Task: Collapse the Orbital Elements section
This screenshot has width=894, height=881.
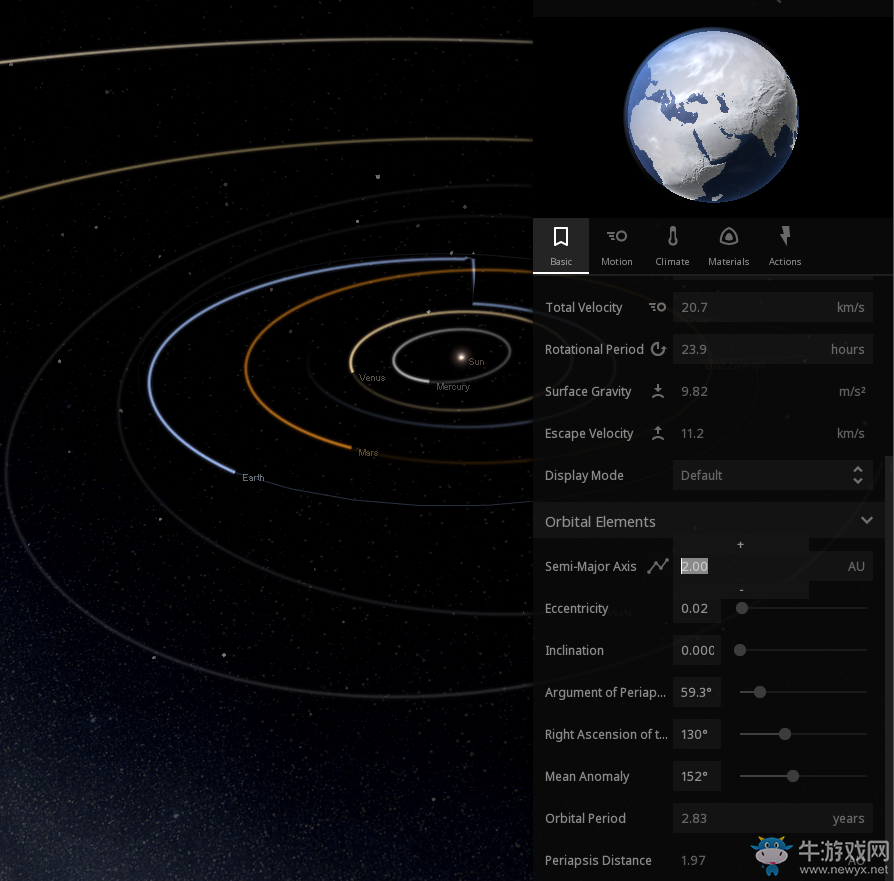Action: [x=867, y=520]
